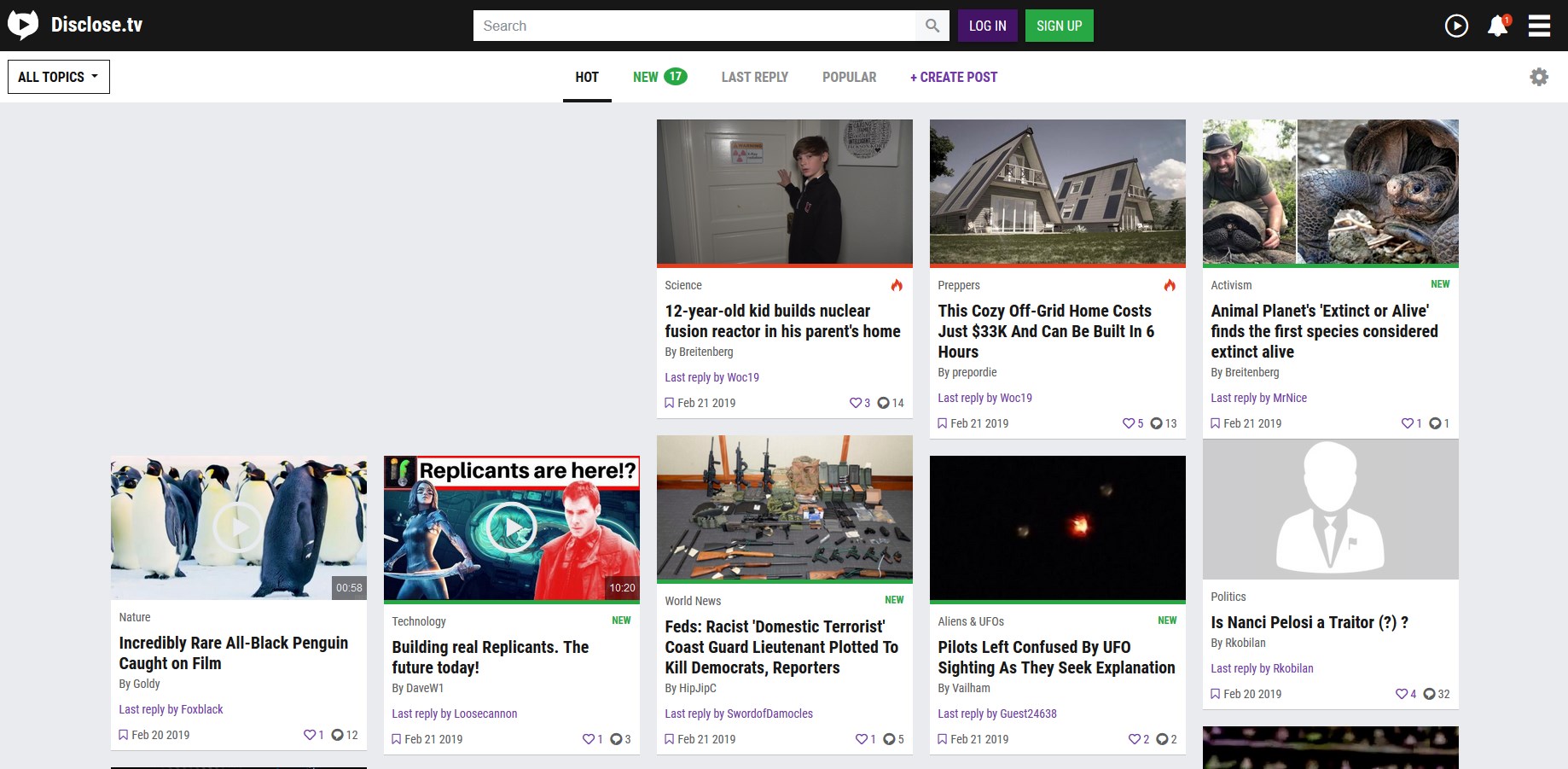The image size is (1568, 769).
Task: Like the Coast Guard Lieutenant post
Action: (x=861, y=739)
